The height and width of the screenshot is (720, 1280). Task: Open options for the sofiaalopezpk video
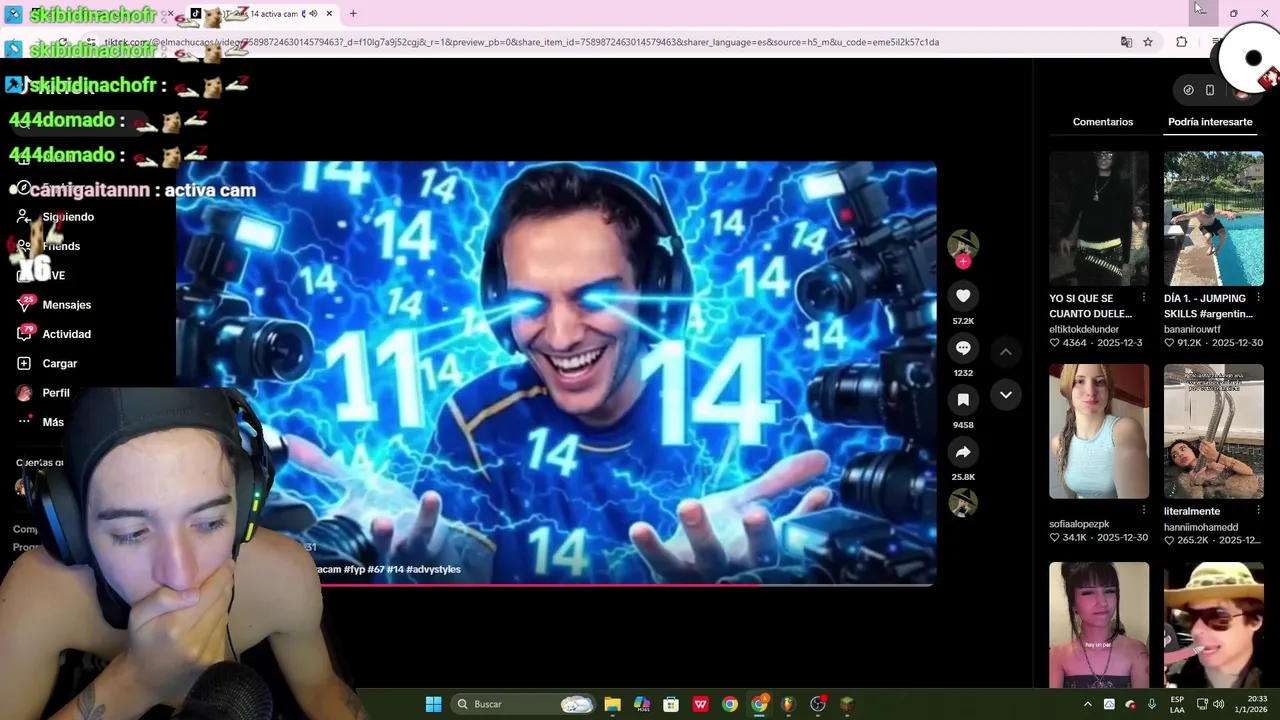[1144, 510]
